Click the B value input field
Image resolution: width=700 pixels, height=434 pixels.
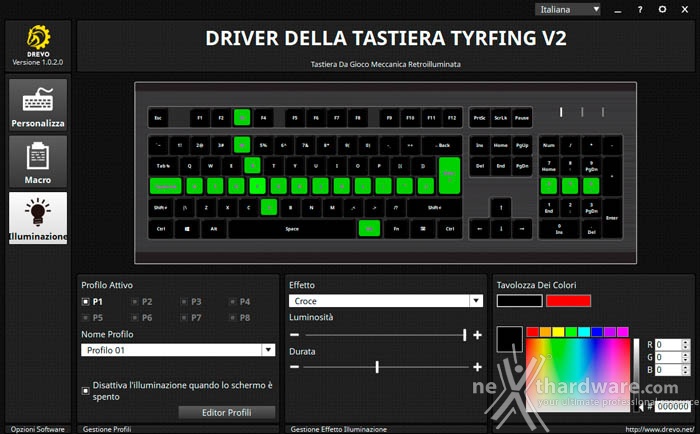coord(668,370)
